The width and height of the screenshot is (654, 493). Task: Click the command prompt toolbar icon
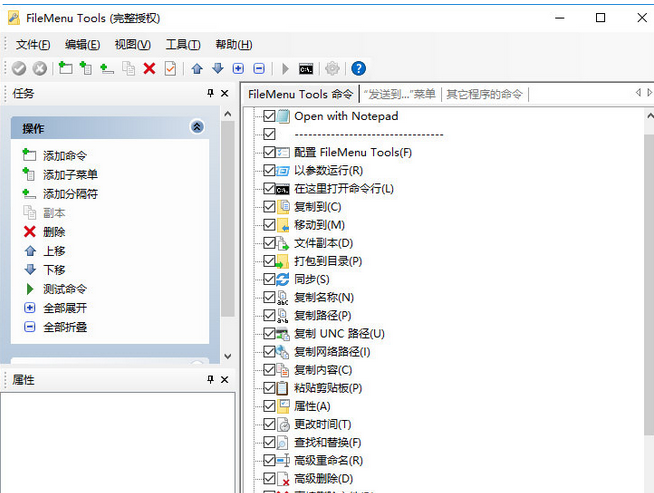click(x=306, y=69)
